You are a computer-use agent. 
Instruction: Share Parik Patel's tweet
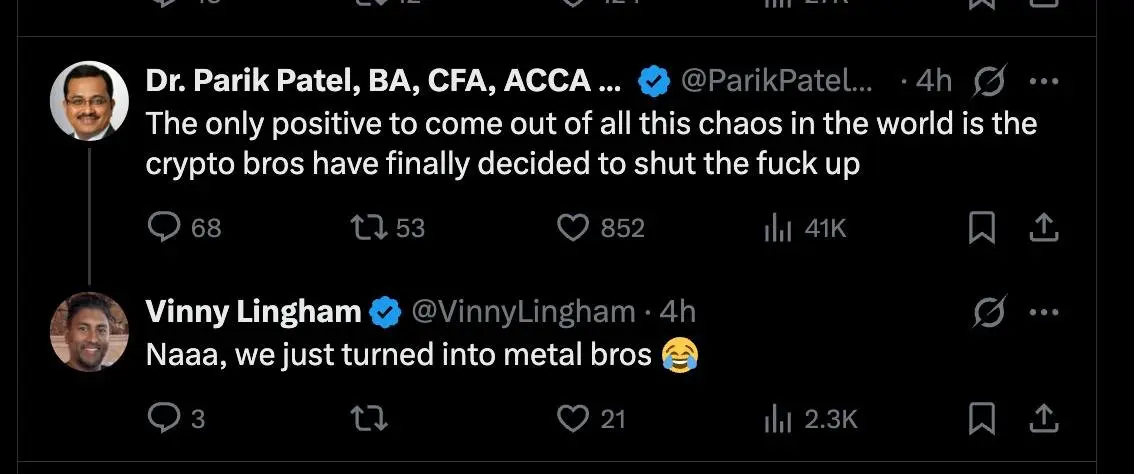(x=1043, y=228)
